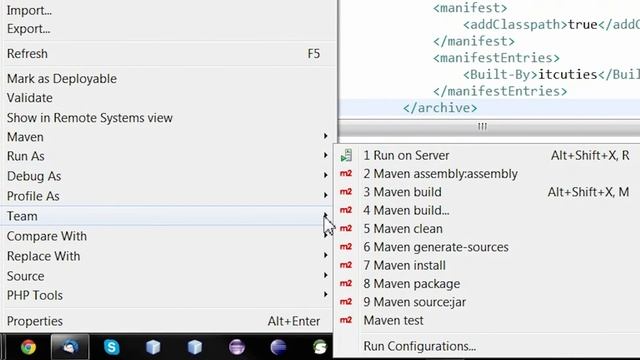
Task: Open the dark blue sphere taskbar icon
Action: 278,347
